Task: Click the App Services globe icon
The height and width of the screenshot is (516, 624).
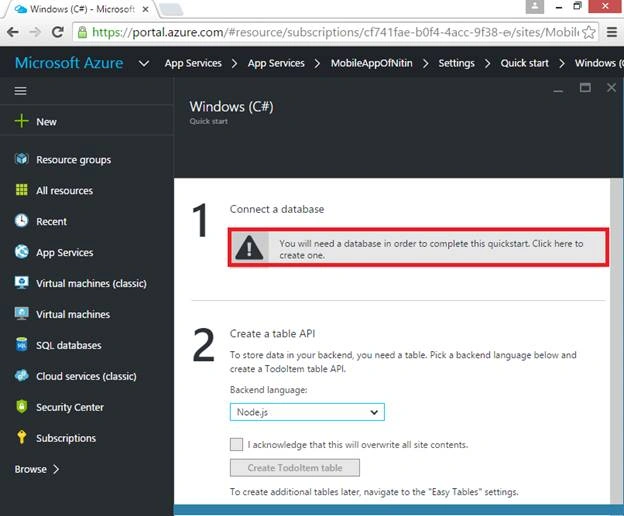Action: pos(21,251)
